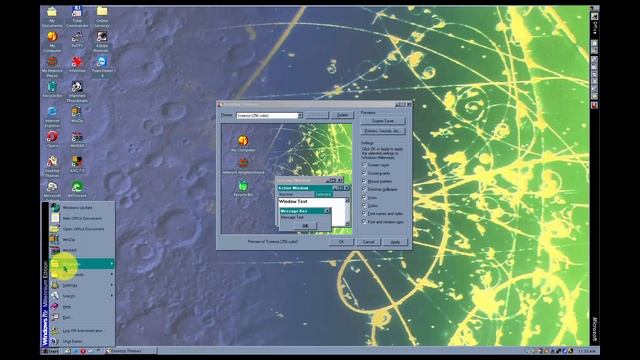Click OK in Desktop Themes dialog

point(341,242)
